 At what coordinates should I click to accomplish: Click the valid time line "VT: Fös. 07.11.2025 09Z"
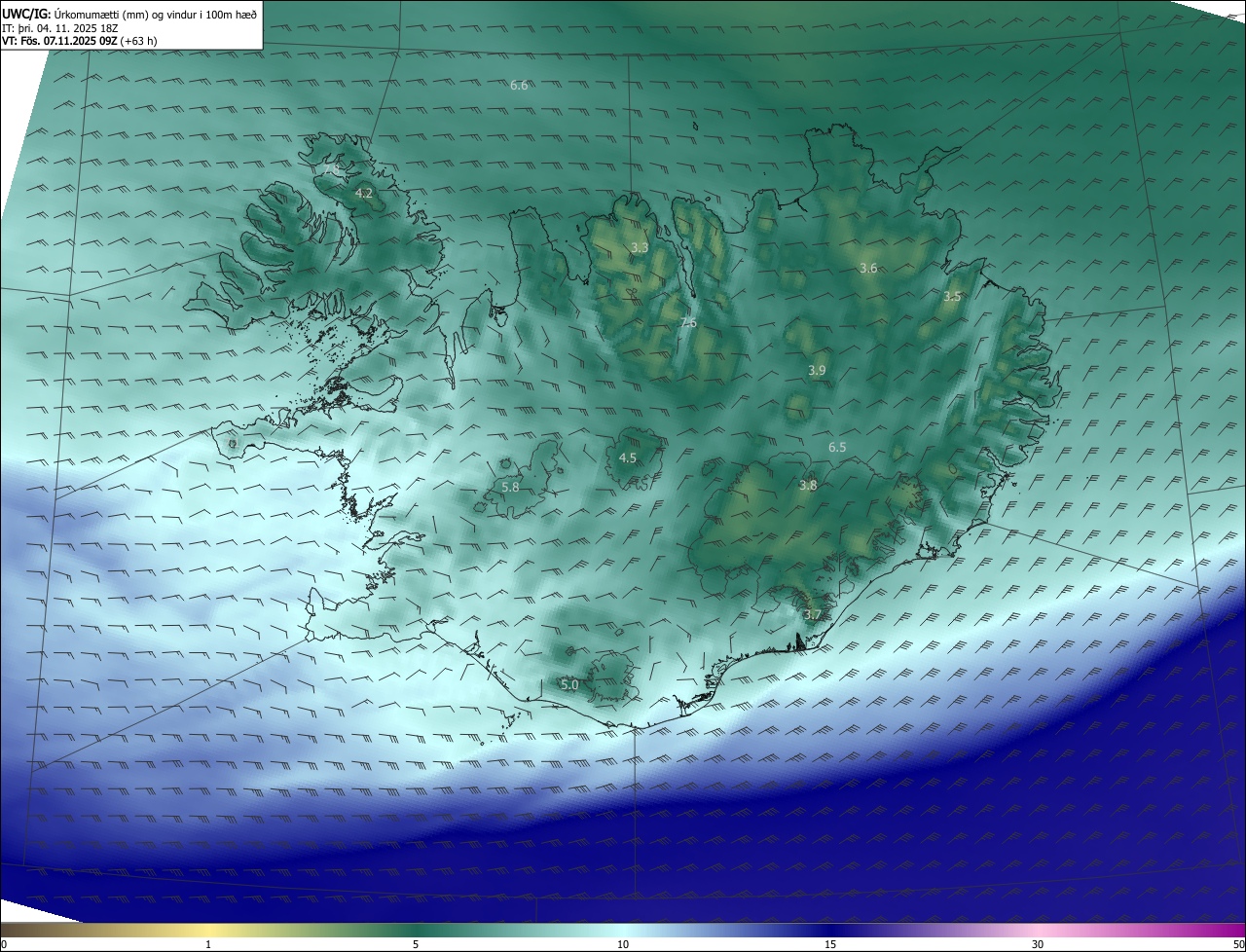[60, 41]
